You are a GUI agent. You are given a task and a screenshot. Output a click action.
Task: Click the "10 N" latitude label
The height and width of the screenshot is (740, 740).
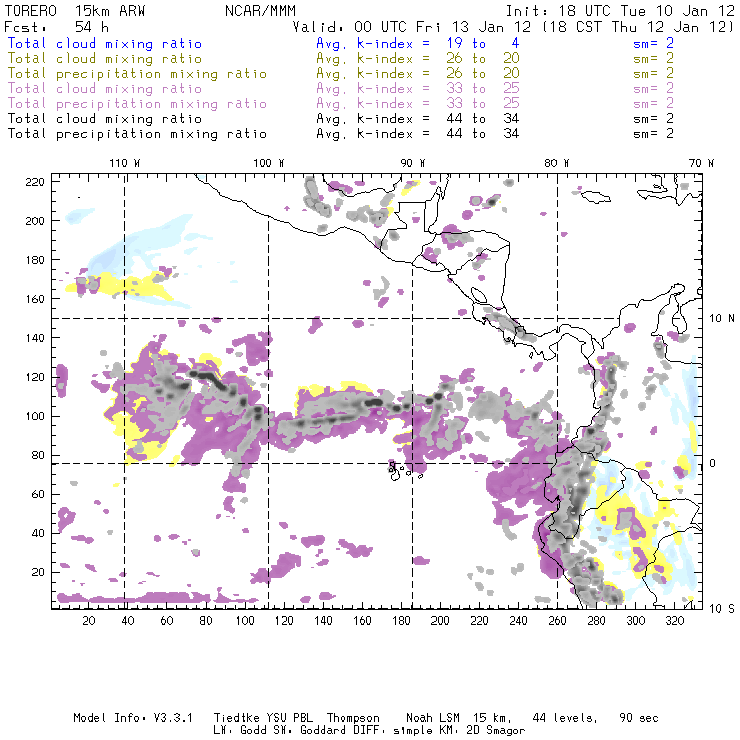click(x=722, y=319)
